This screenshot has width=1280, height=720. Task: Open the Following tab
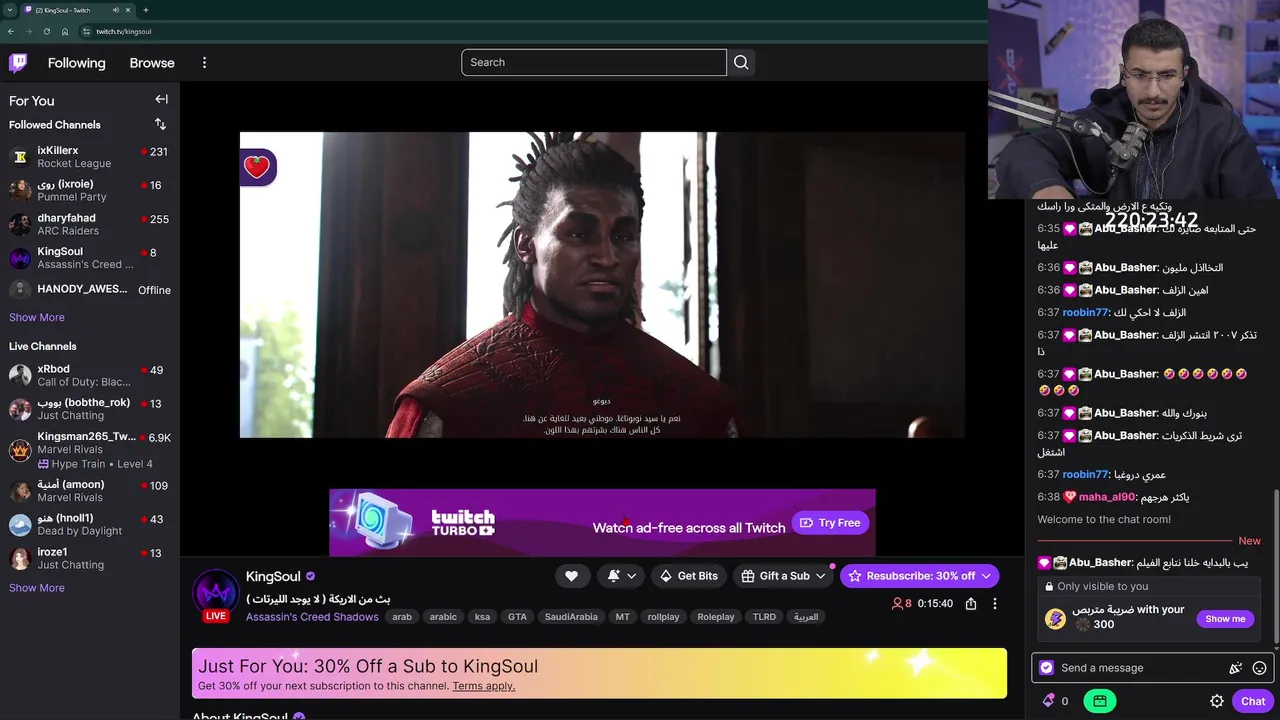[x=76, y=62]
